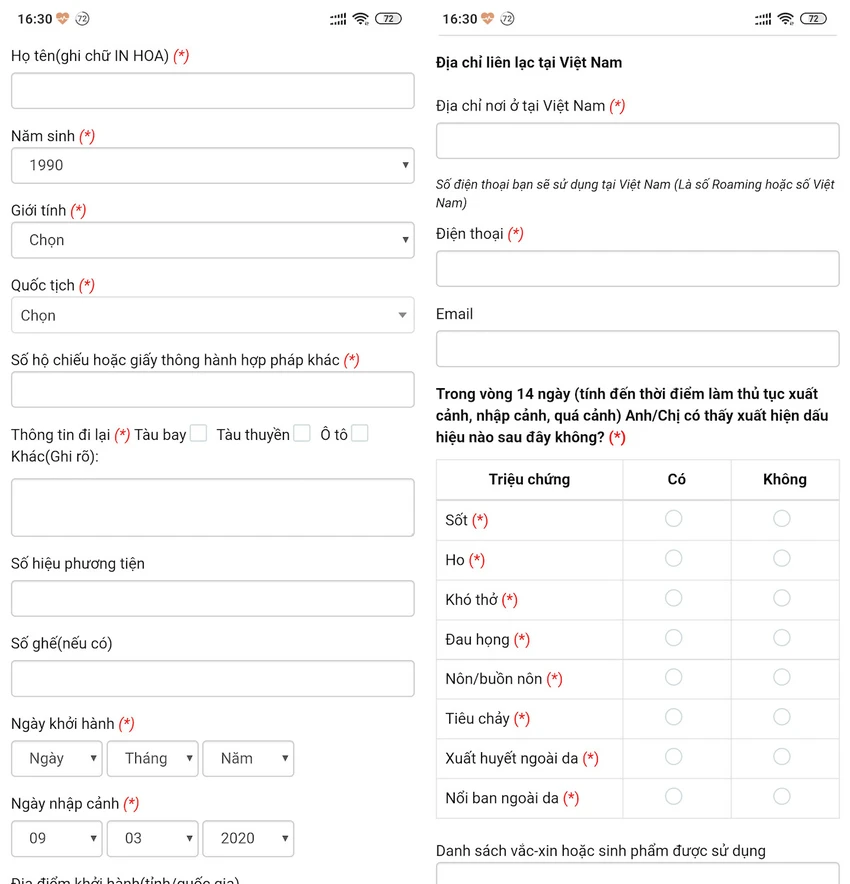
Task: Expand the Quốc tịch selection list
Action: [212, 315]
